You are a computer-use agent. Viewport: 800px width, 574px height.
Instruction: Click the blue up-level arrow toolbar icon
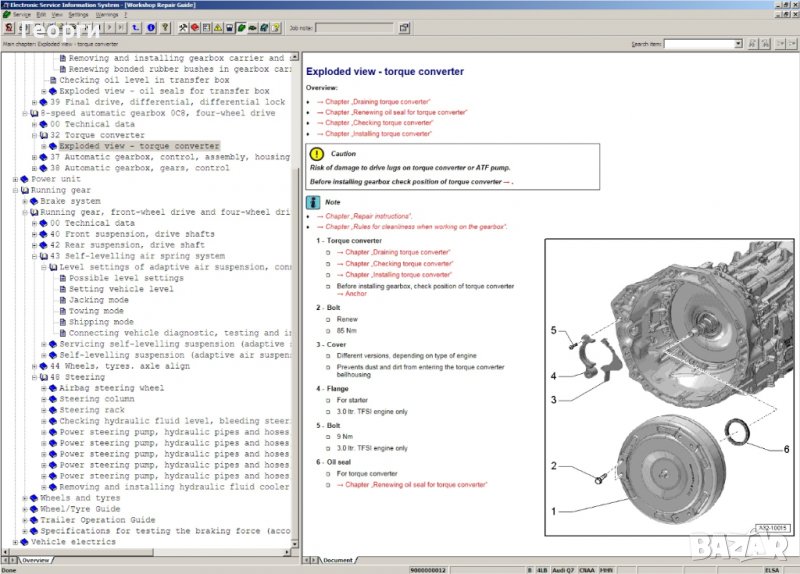point(135,28)
